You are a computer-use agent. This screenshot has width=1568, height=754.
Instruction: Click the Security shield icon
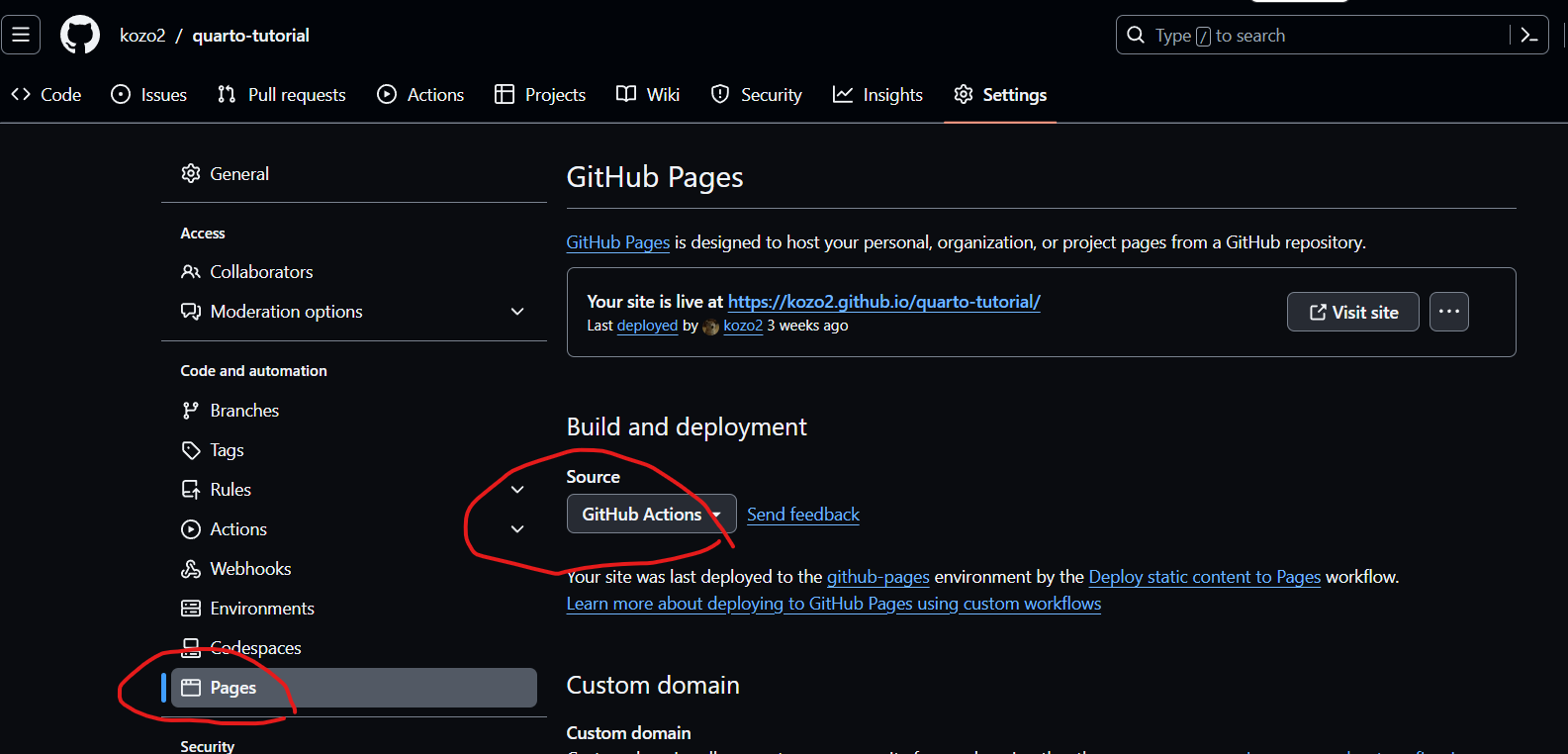[720, 94]
